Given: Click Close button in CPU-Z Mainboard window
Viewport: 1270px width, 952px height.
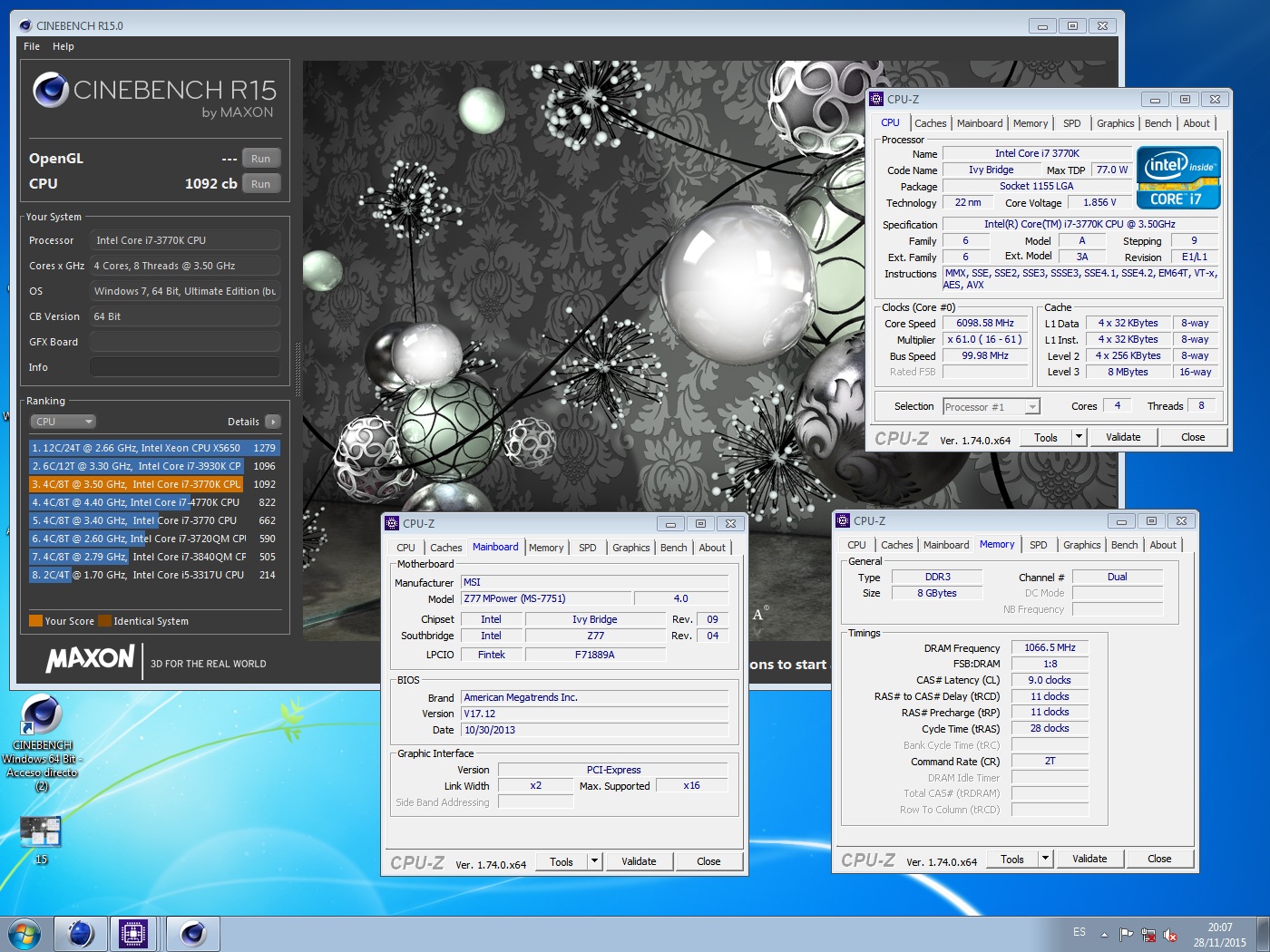Looking at the screenshot, I should click(709, 862).
